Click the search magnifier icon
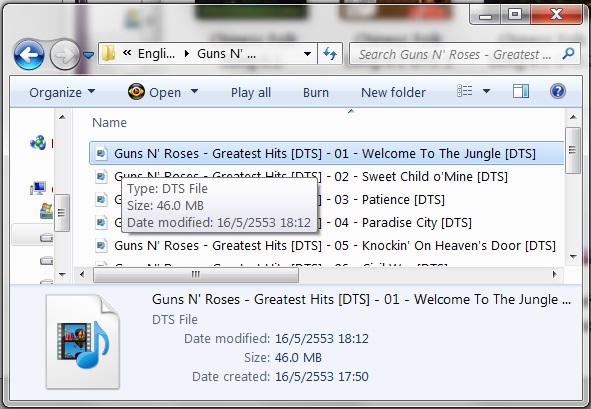Viewport: 591px width, 409px height. pyautogui.click(x=568, y=54)
